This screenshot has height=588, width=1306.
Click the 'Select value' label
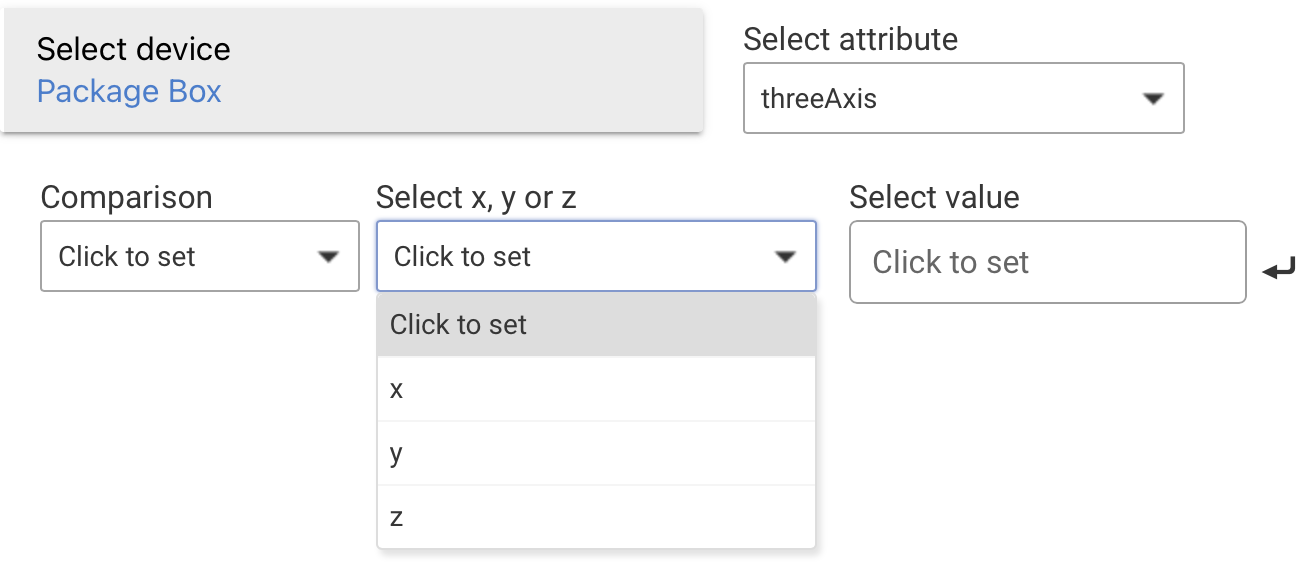[x=935, y=197]
